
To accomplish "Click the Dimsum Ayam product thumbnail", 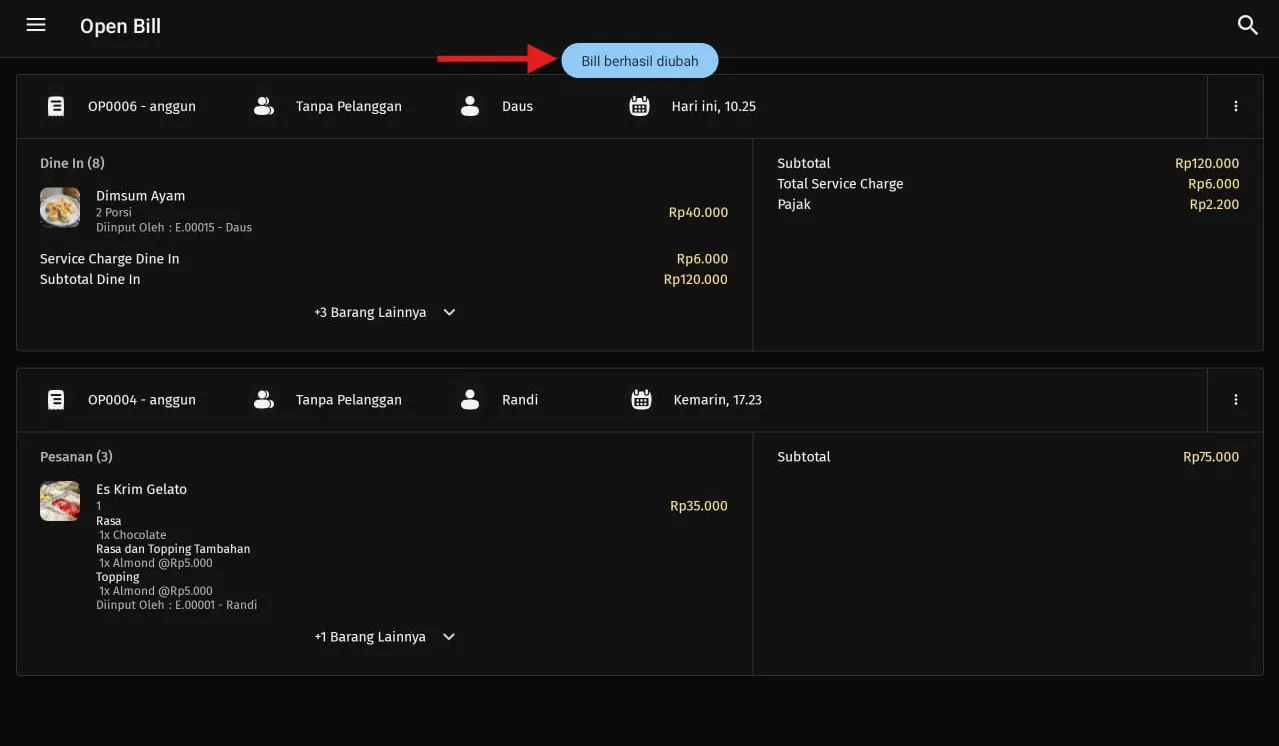I will click(x=60, y=208).
